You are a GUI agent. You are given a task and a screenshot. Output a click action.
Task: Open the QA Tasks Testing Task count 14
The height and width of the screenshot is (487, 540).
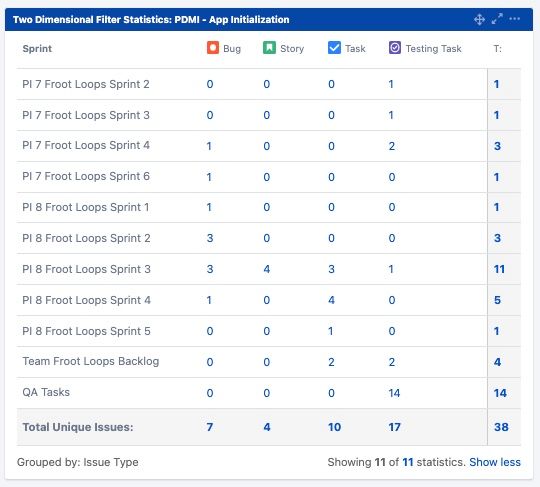pyautogui.click(x=394, y=393)
